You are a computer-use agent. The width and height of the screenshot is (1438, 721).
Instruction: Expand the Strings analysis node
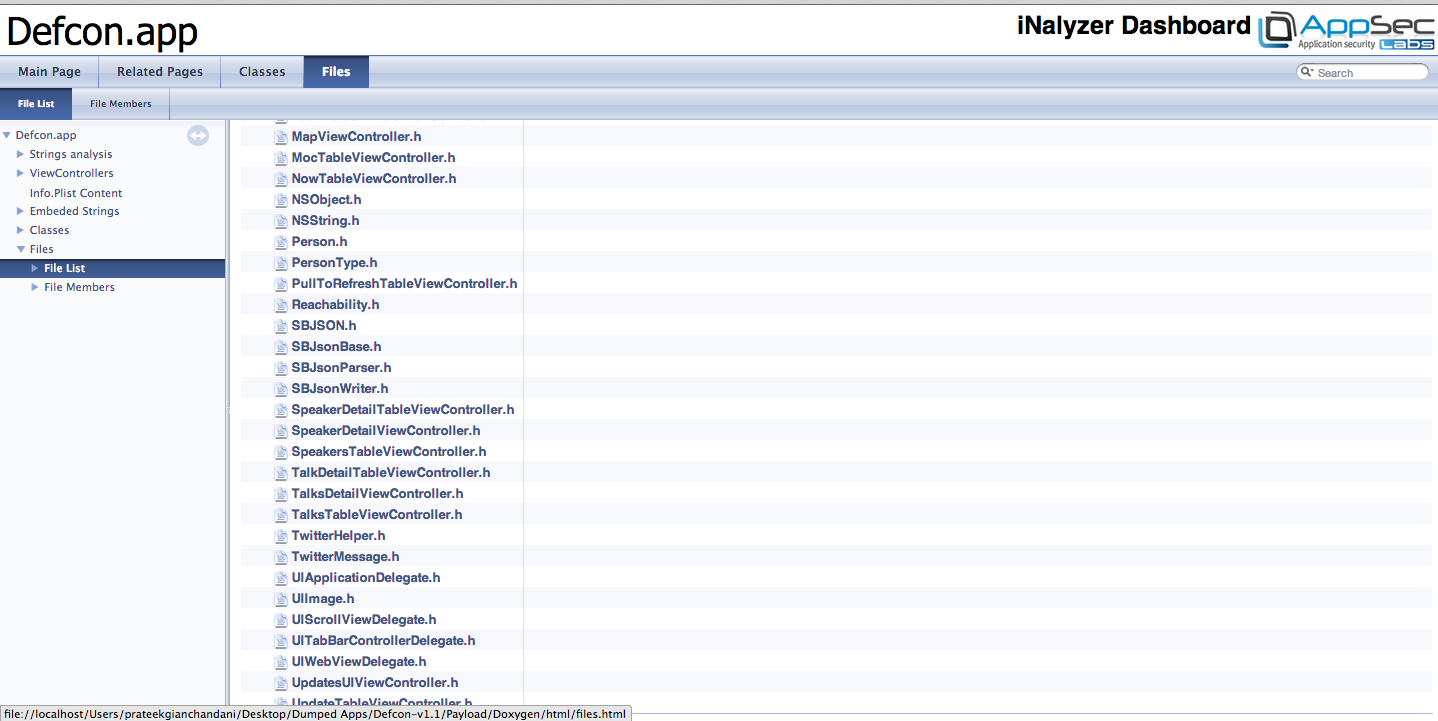[20, 154]
